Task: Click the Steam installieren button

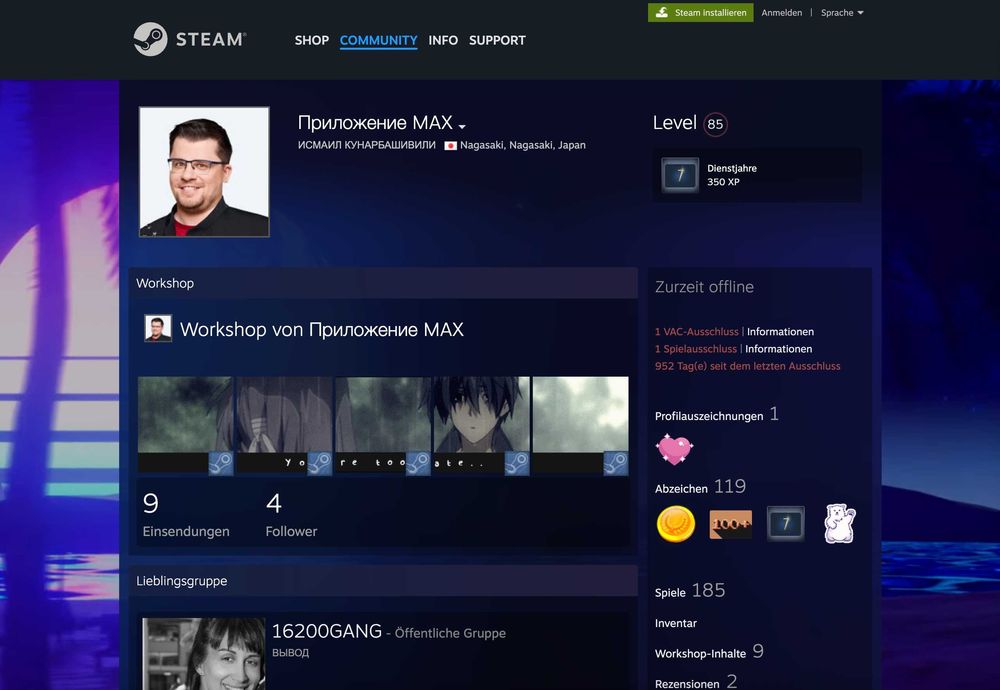Action: 700,13
